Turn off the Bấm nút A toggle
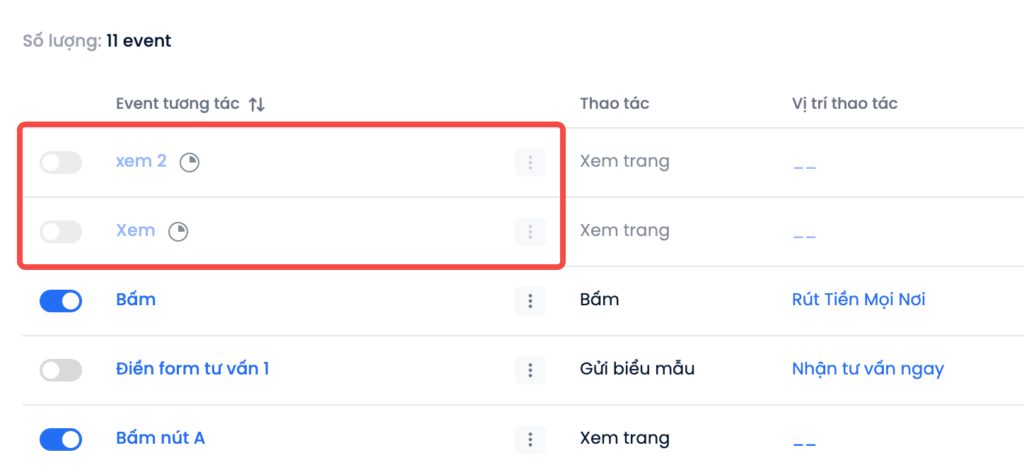The height and width of the screenshot is (472, 1024). click(x=61, y=439)
